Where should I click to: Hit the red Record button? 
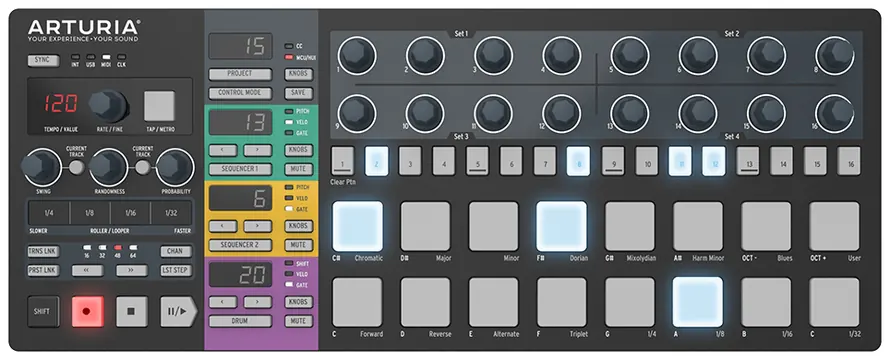click(87, 311)
